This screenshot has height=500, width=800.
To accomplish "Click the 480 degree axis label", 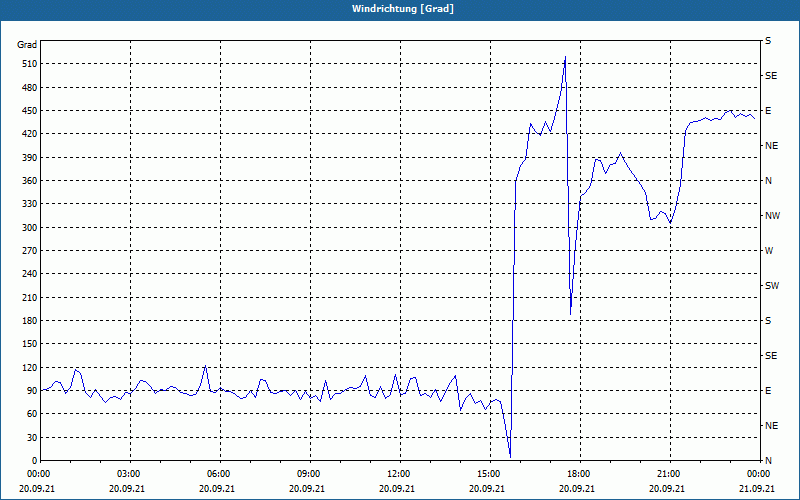I will coord(29,88).
